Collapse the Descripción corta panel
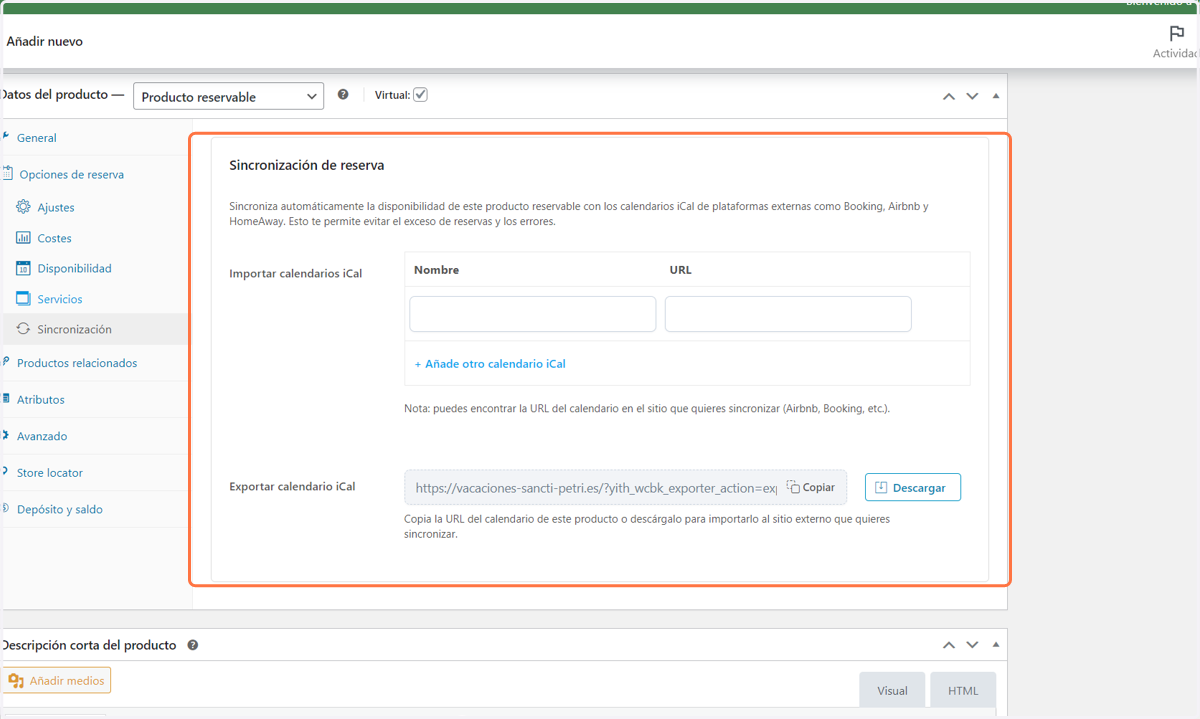 [995, 646]
